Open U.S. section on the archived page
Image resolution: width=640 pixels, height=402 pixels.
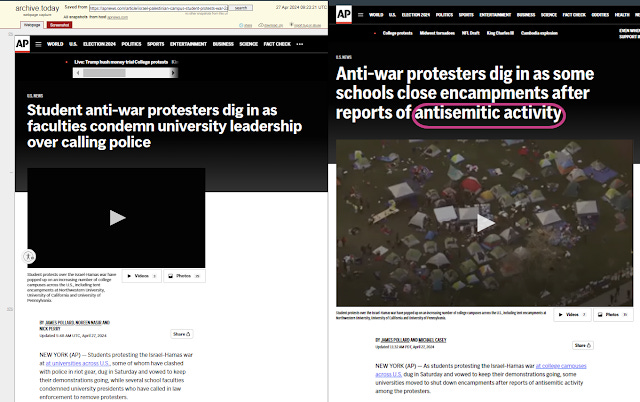pyautogui.click(x=73, y=44)
